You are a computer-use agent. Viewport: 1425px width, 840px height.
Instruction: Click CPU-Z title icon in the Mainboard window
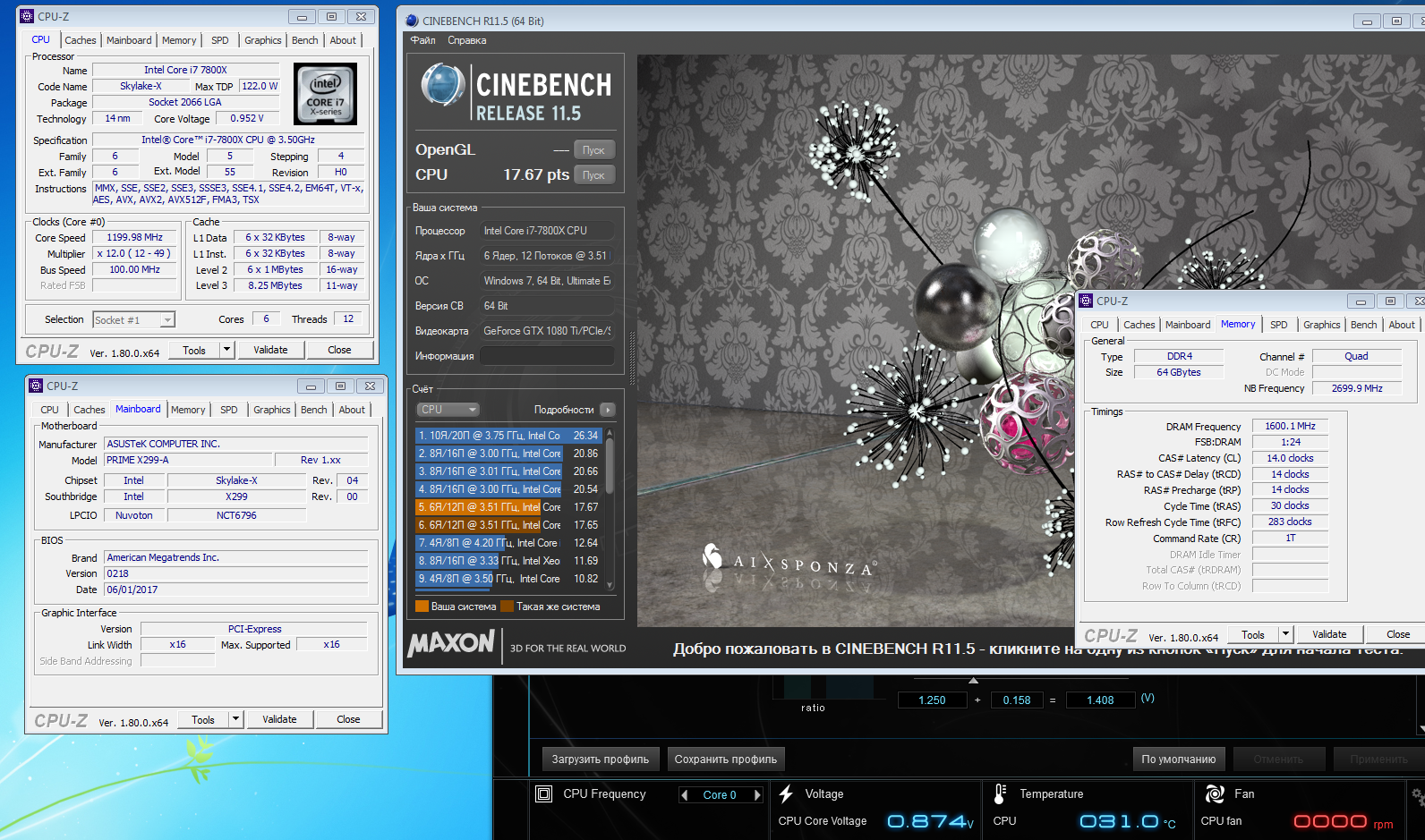36,386
